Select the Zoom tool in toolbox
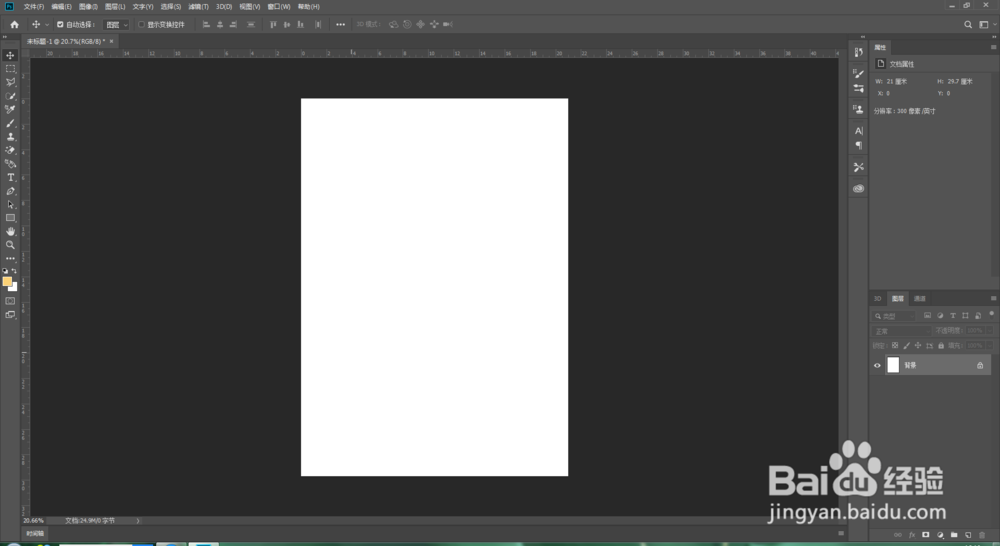The width and height of the screenshot is (1000, 546). 10,245
